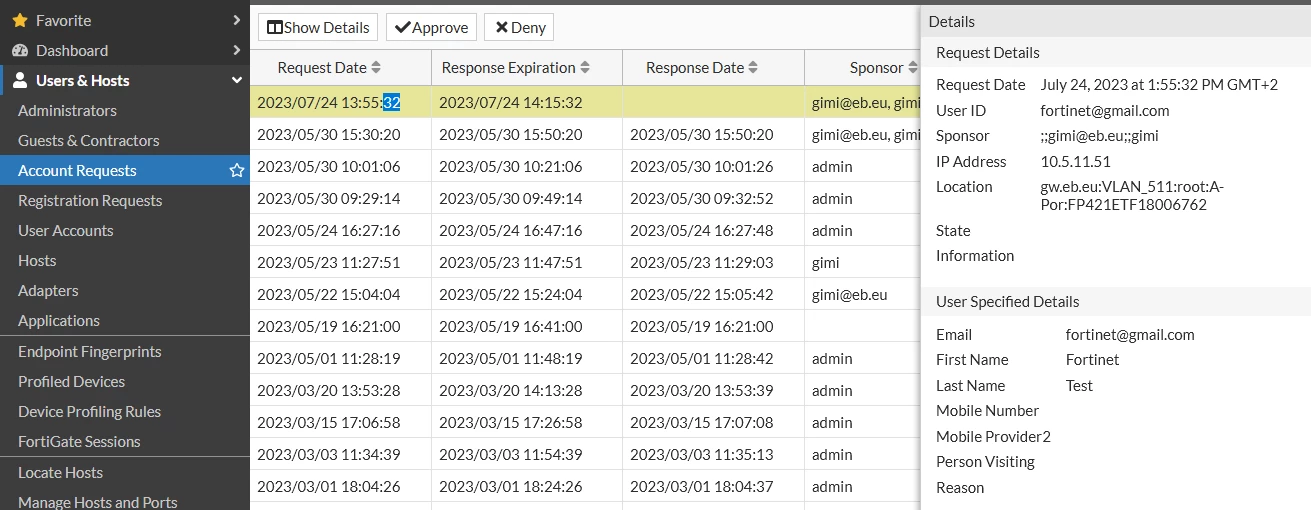Open the Adapters page
1311x510 pixels.
click(48, 291)
